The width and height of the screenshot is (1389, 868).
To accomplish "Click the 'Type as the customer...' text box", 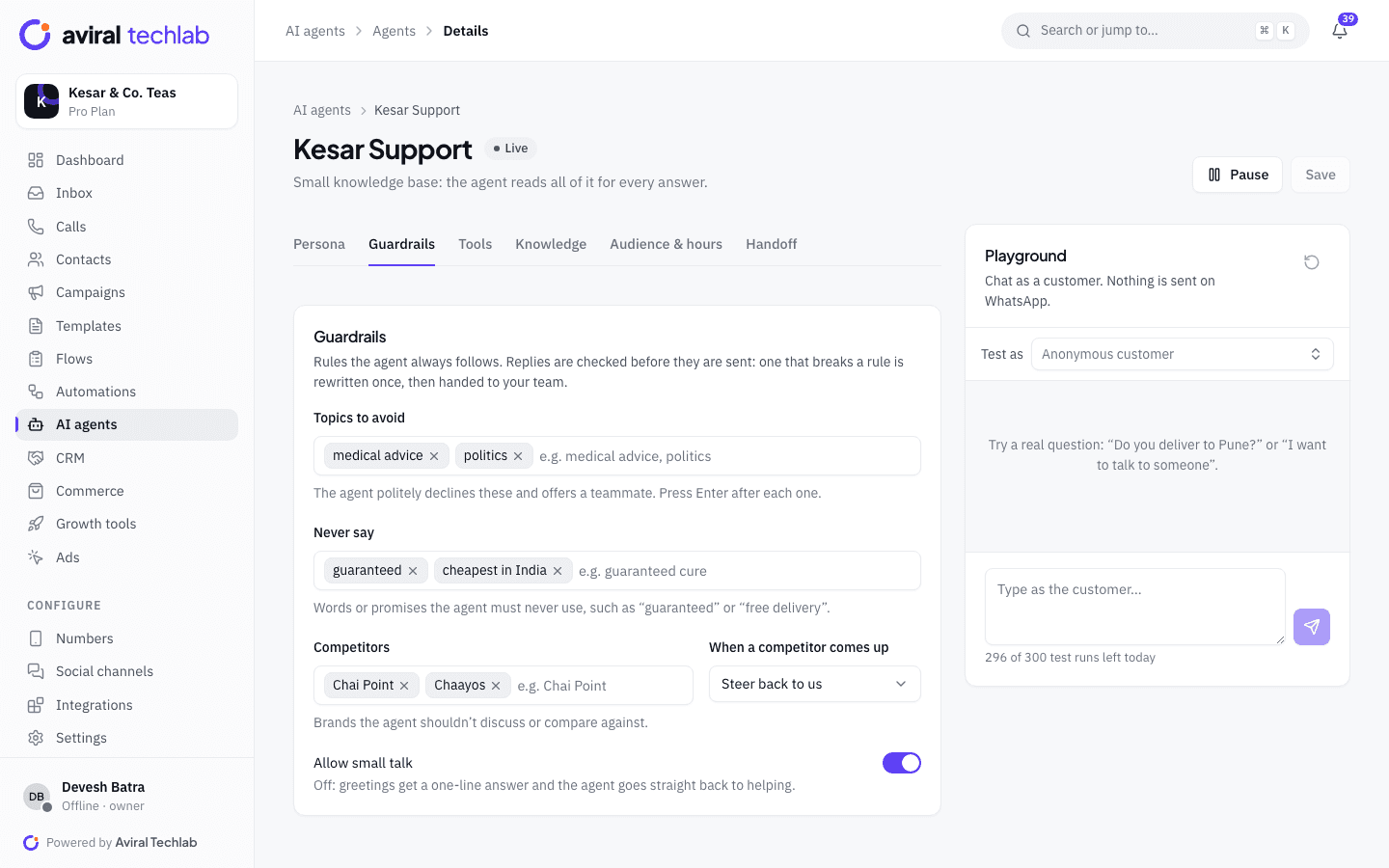I will pos(1135,607).
